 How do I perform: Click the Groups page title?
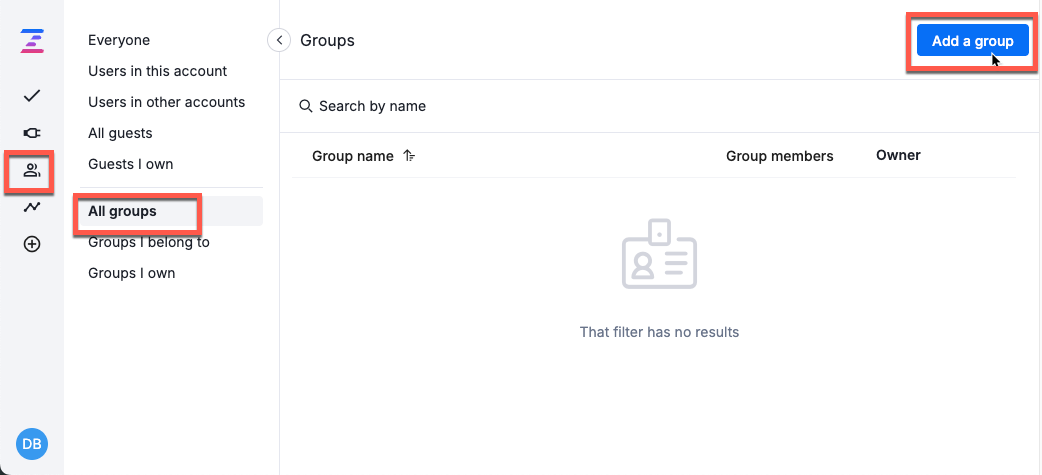[x=328, y=41]
